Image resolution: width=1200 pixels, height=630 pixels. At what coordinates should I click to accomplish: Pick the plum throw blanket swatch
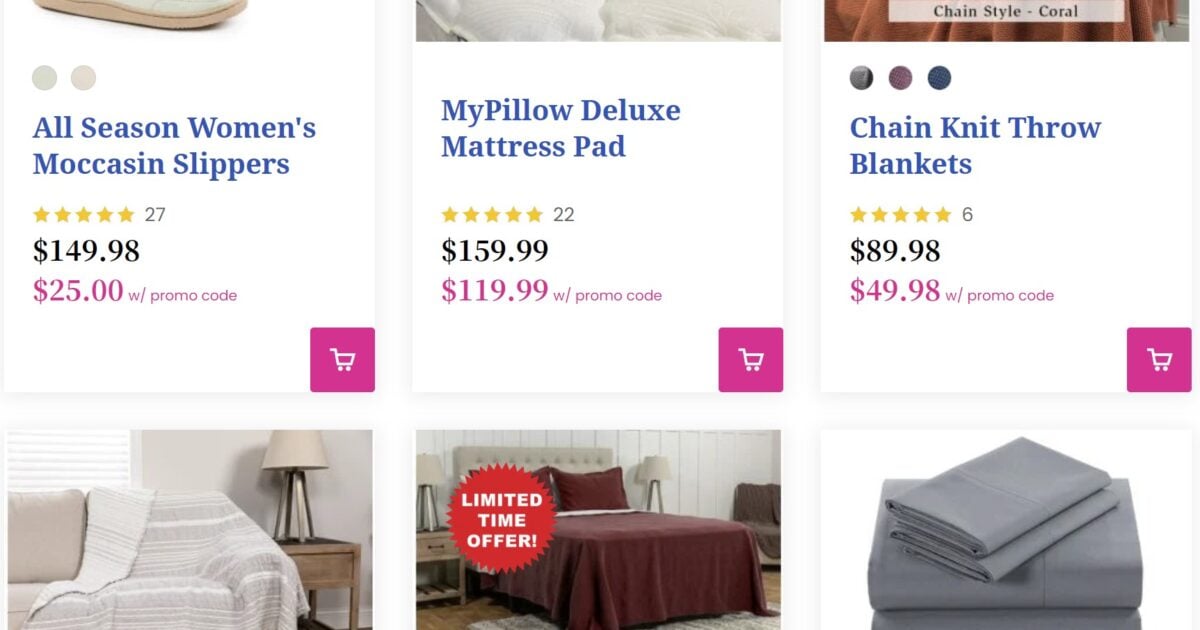901,78
